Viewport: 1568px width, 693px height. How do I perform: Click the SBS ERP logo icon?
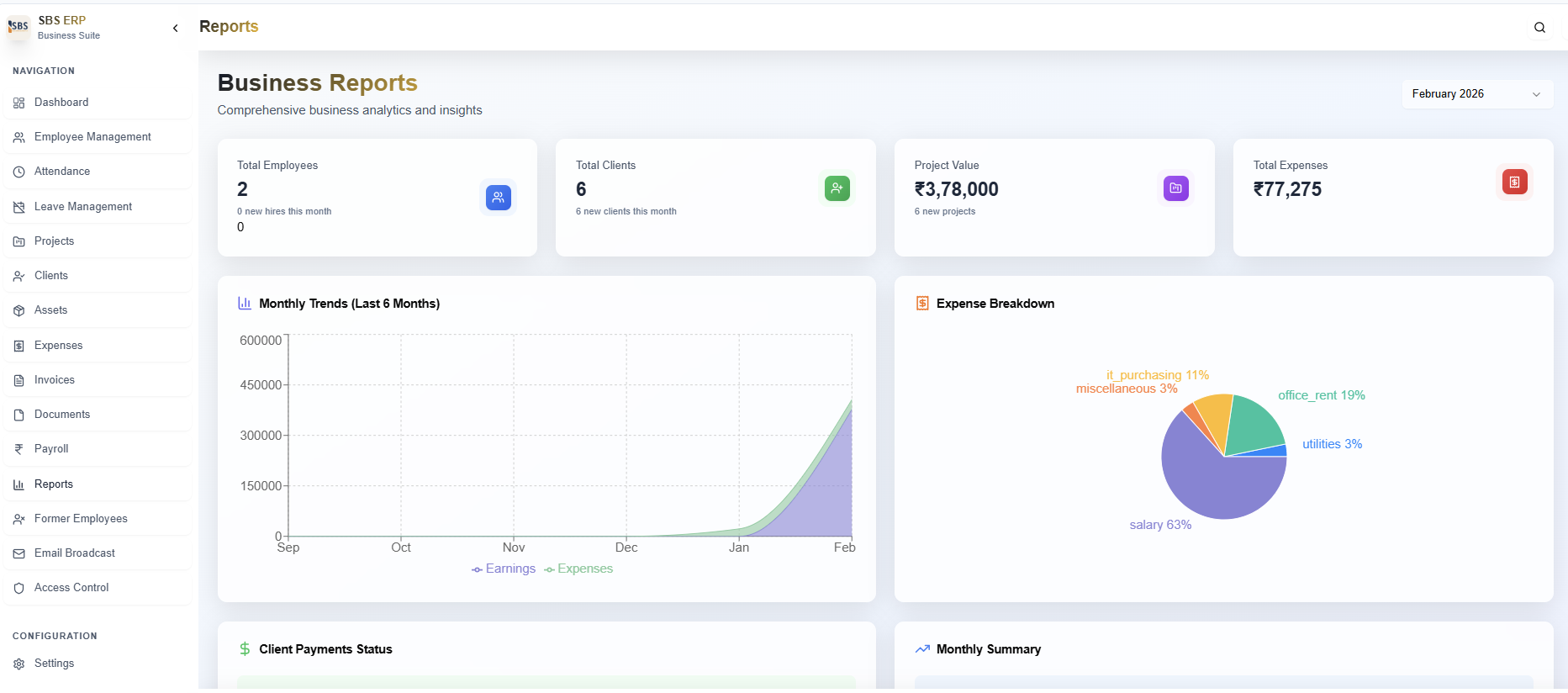[18, 27]
